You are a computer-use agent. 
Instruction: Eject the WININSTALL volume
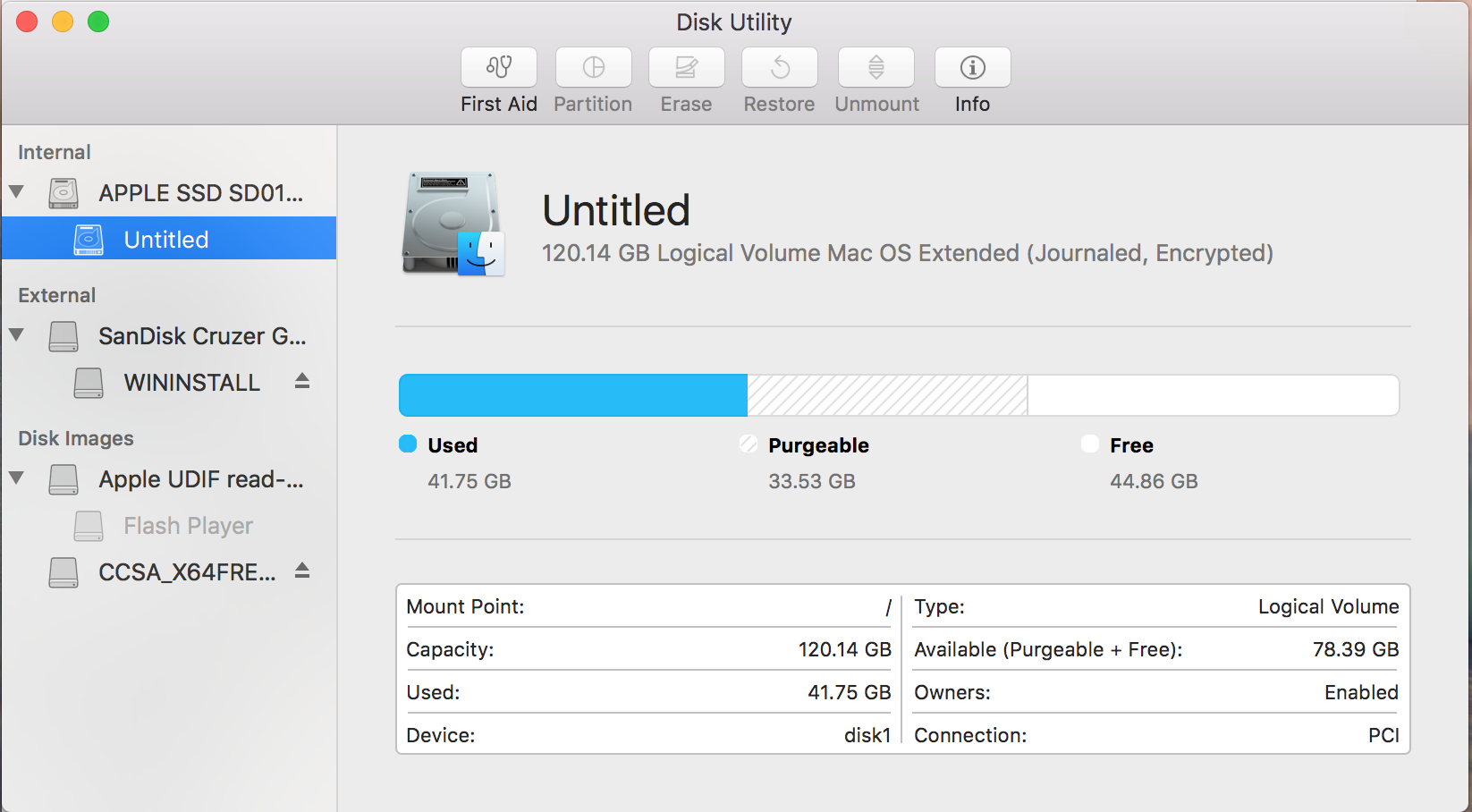click(x=301, y=382)
